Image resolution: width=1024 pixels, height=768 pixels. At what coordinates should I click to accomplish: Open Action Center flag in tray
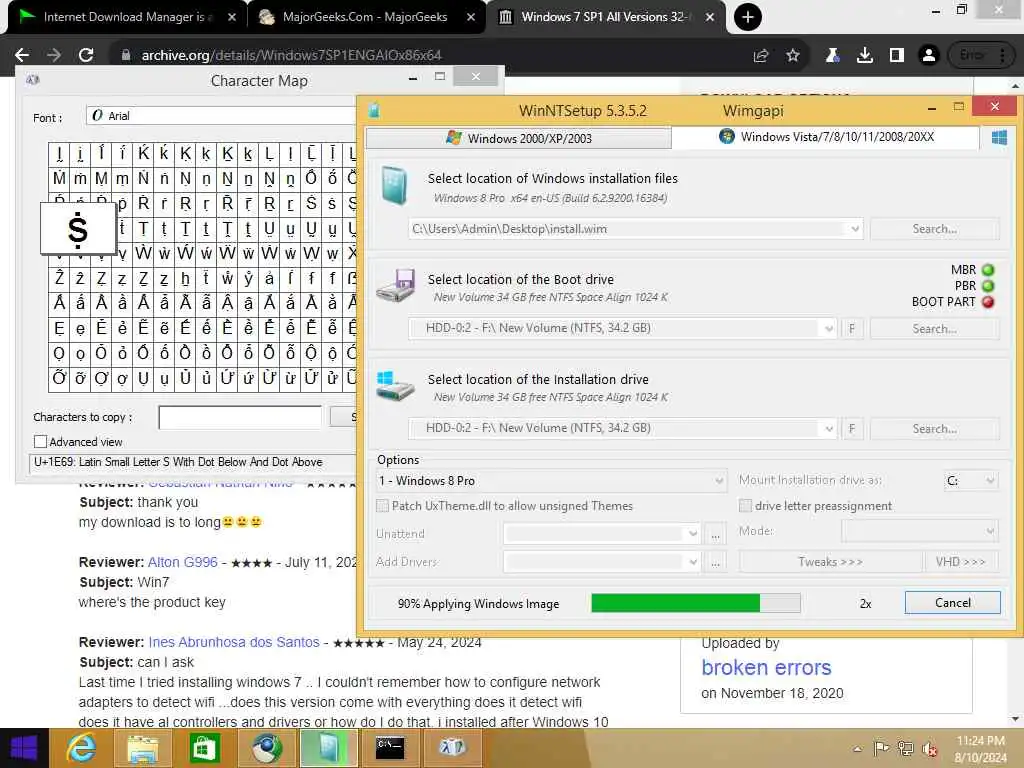(x=880, y=749)
